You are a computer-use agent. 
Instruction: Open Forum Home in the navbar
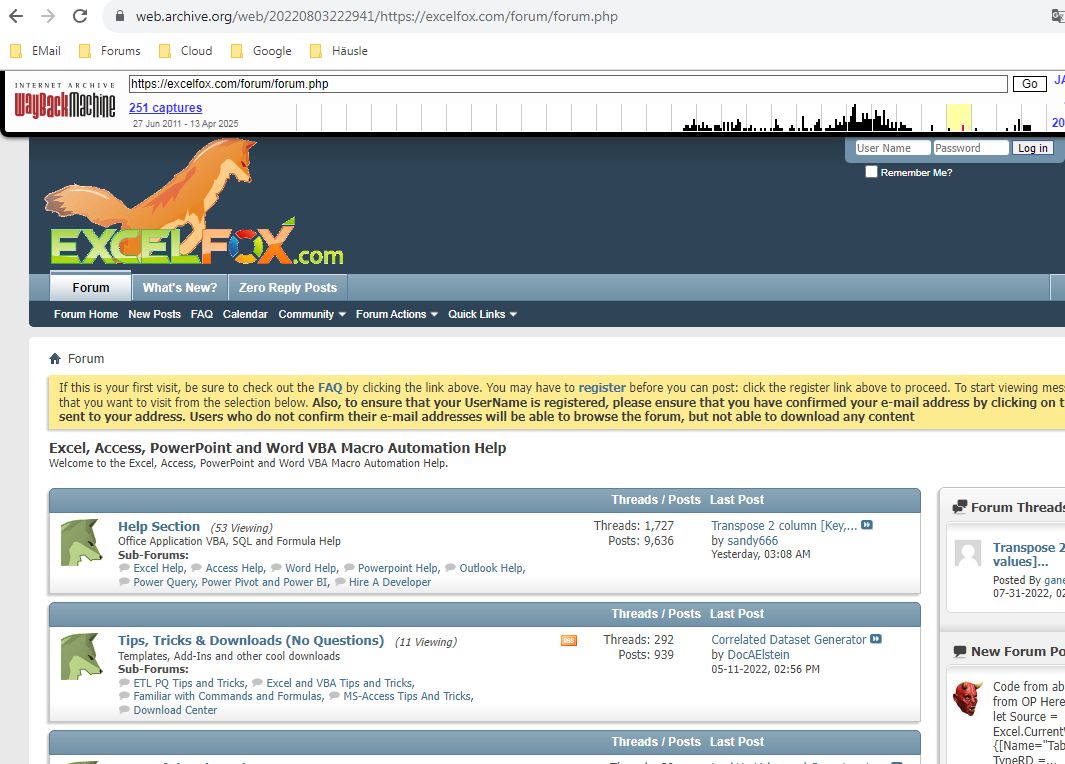click(86, 314)
